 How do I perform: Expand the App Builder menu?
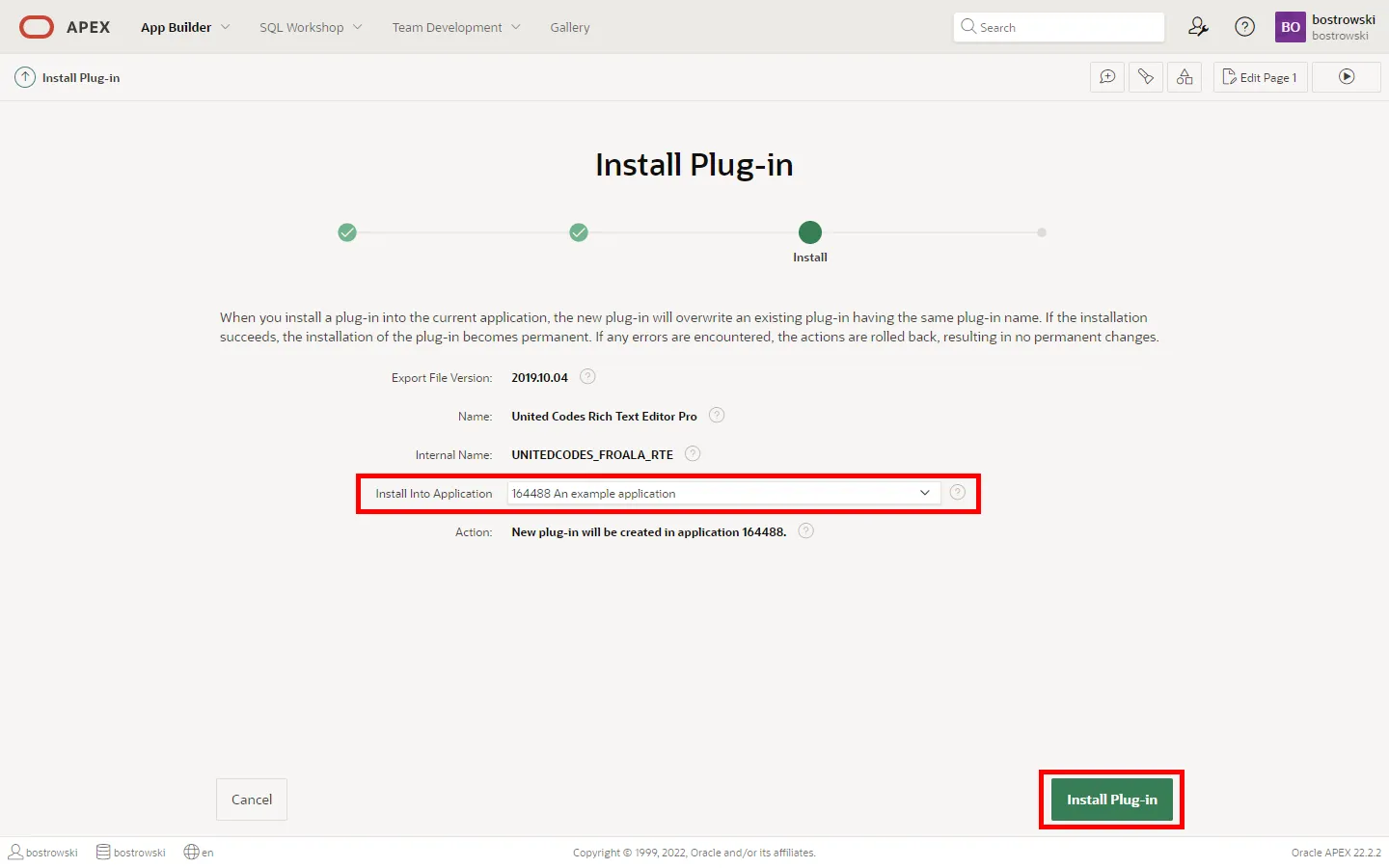coord(185,27)
